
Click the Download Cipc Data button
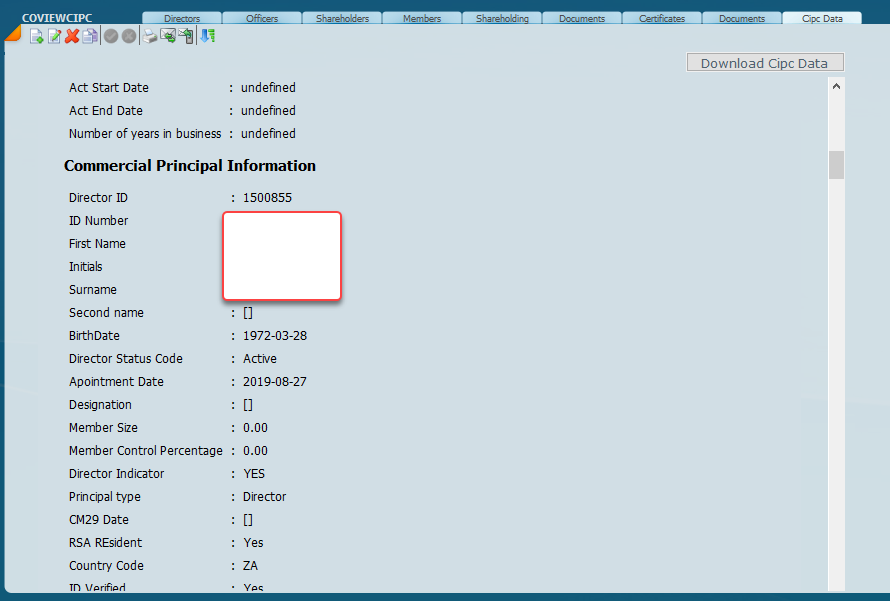[764, 63]
